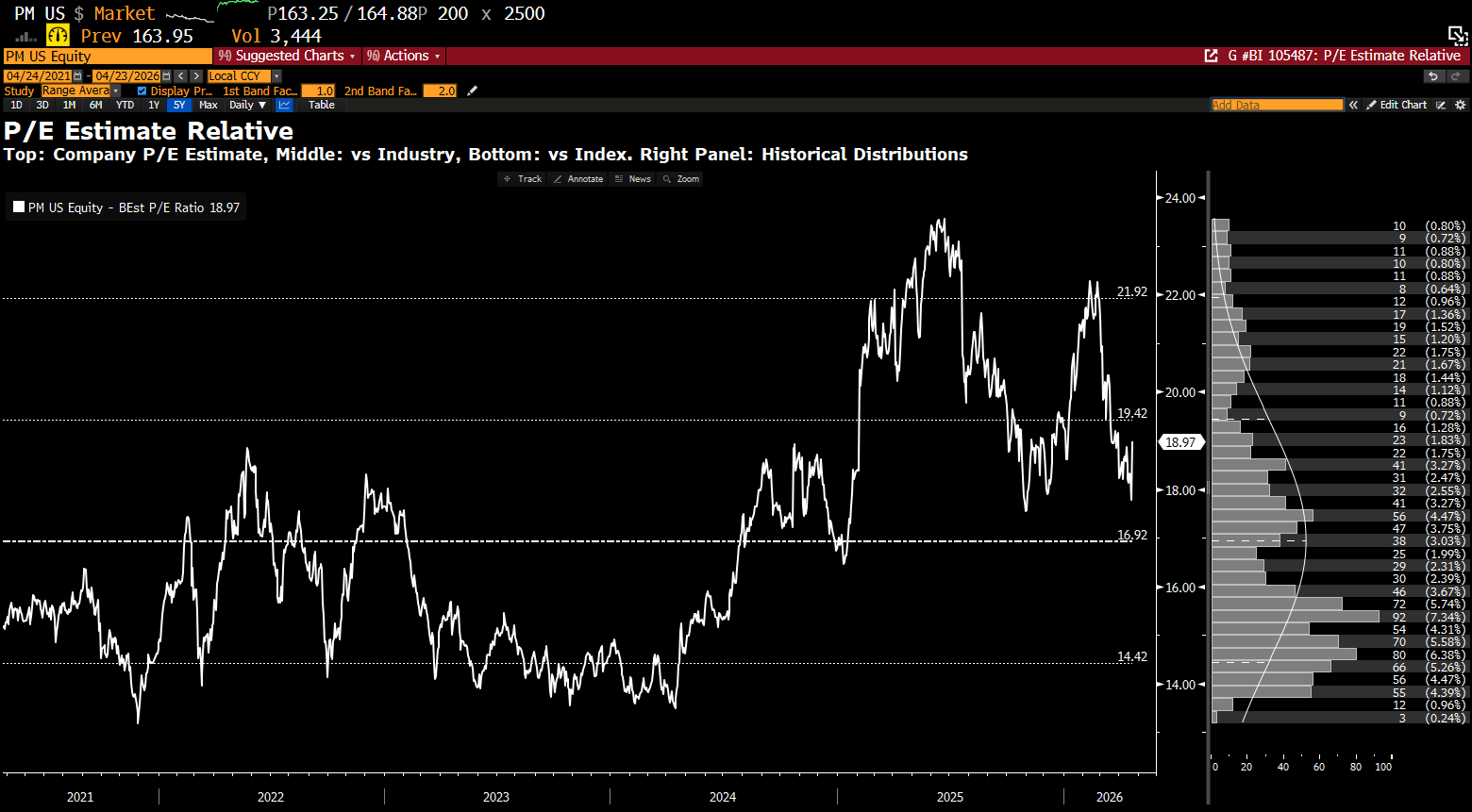Open the Actions menu
The image size is (1472, 812).
(x=405, y=57)
